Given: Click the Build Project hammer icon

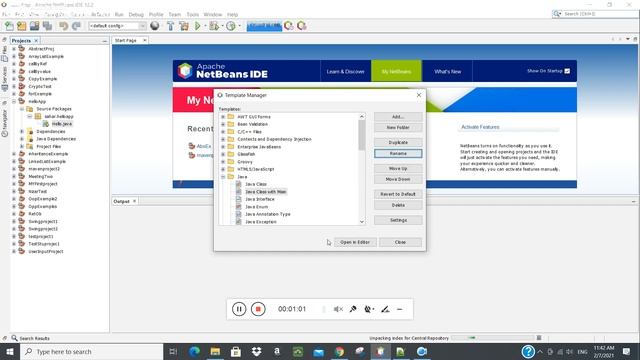Looking at the screenshot, I should 171,26.
